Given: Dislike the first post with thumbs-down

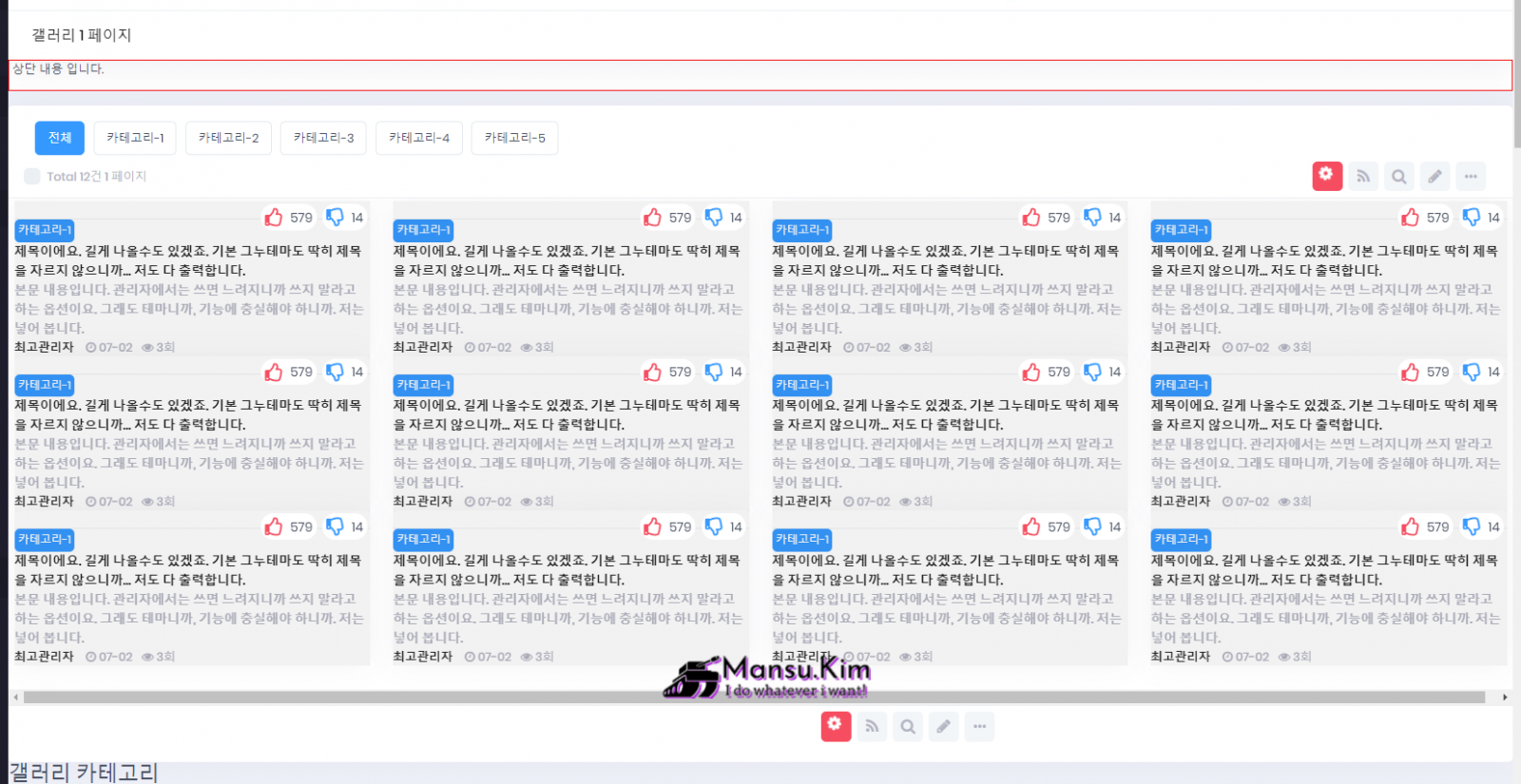Looking at the screenshot, I should (x=335, y=218).
